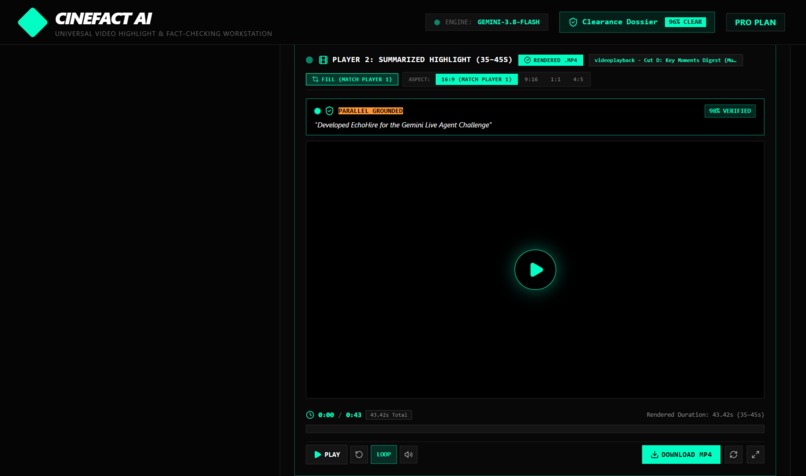Image resolution: width=806 pixels, height=476 pixels.
Task: Click the 43.42s Total duration badge
Action: pos(389,415)
